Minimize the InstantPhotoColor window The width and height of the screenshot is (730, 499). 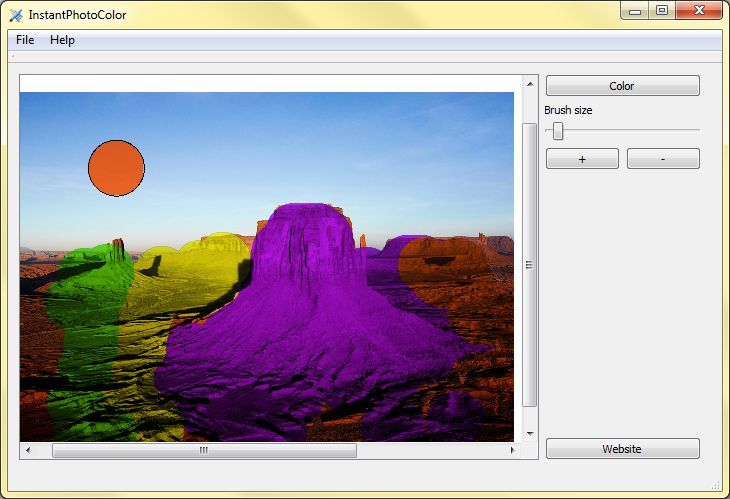point(634,11)
